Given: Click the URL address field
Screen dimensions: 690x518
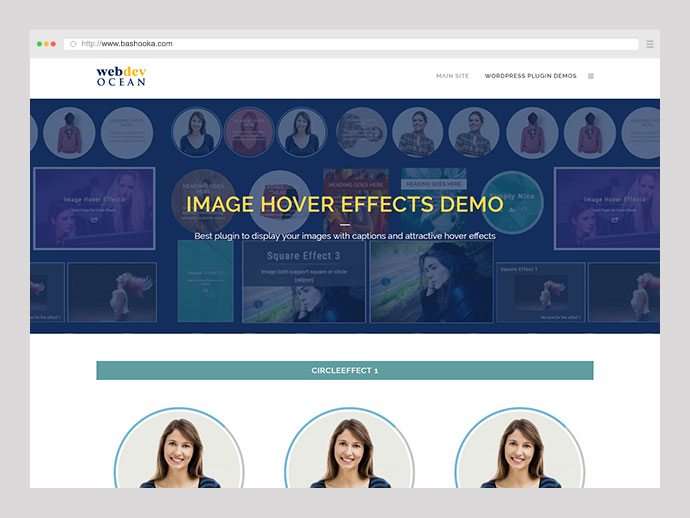Looking at the screenshot, I should tap(351, 44).
